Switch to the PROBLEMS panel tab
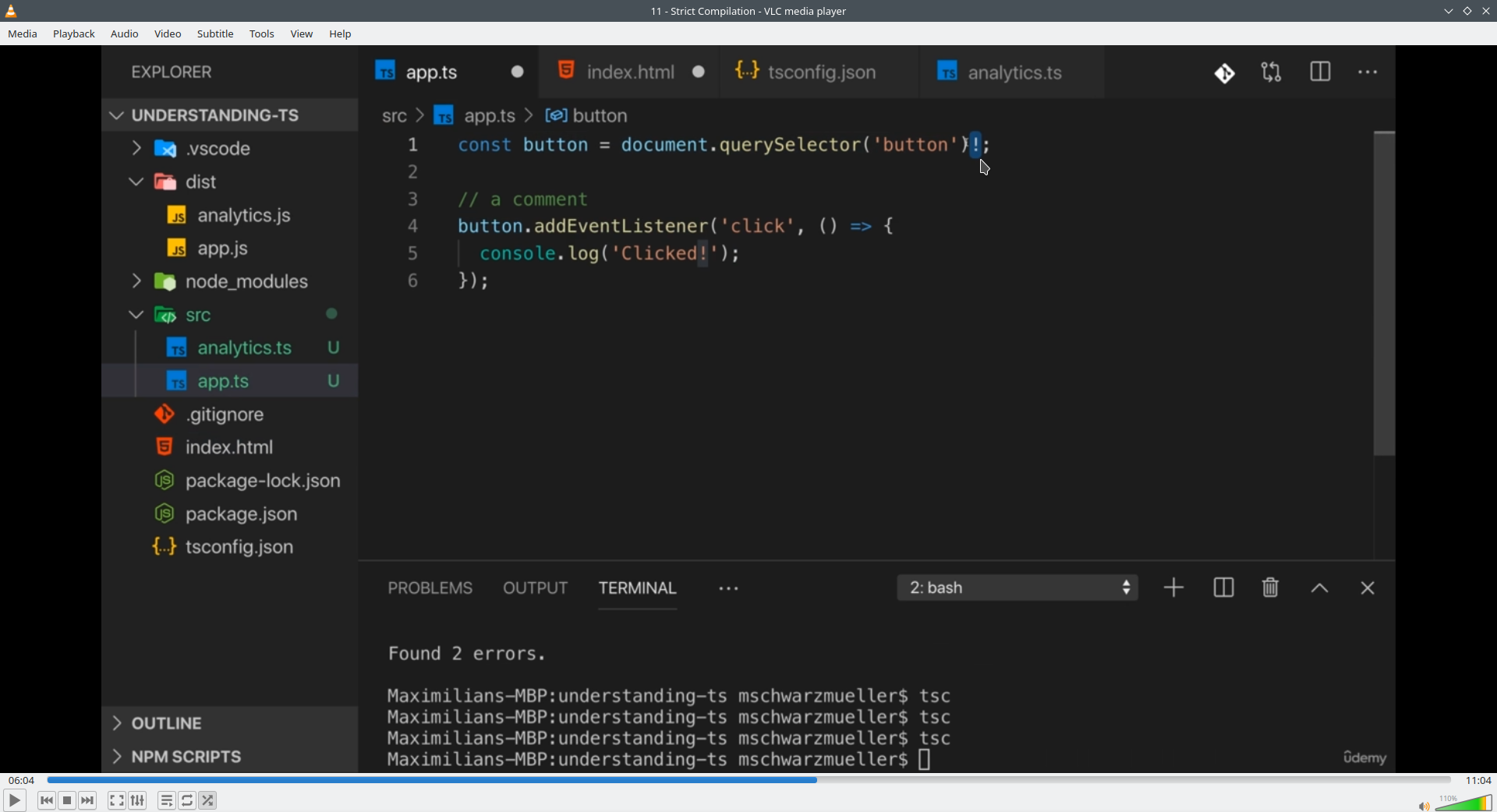The image size is (1497, 812). coord(430,588)
